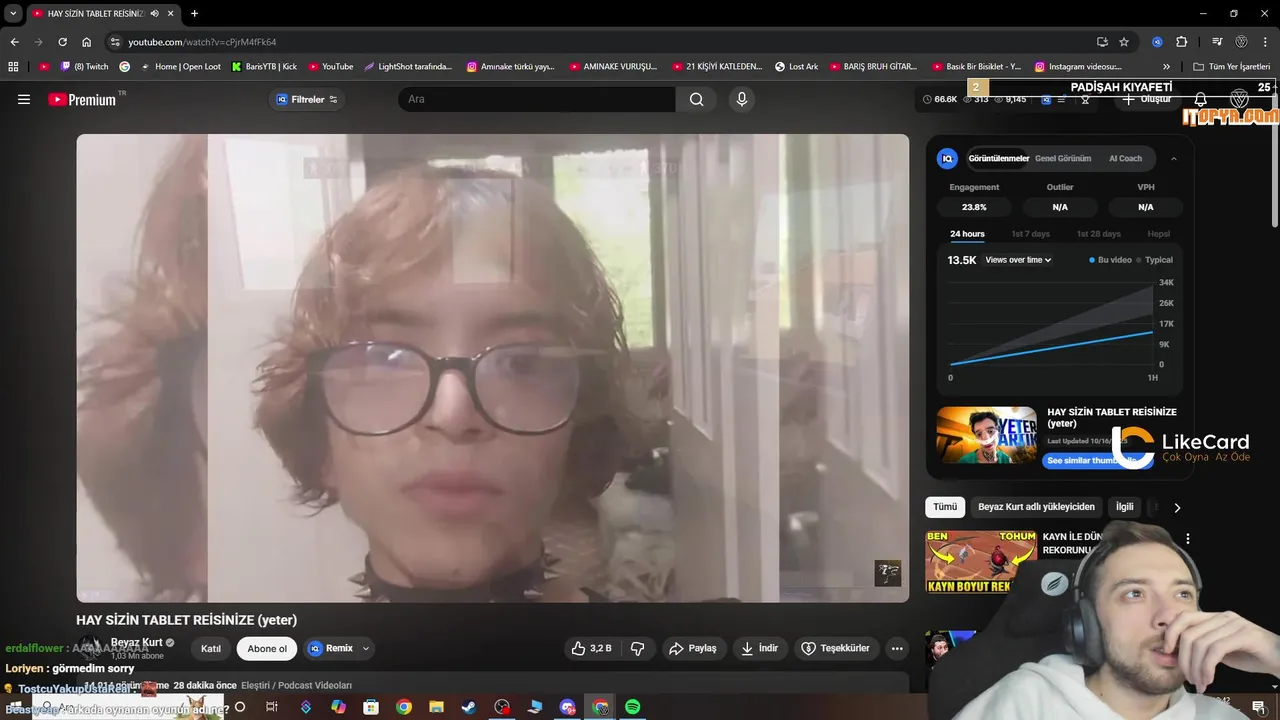Open Spotify from the taskbar
The image size is (1280, 720).
[633, 707]
